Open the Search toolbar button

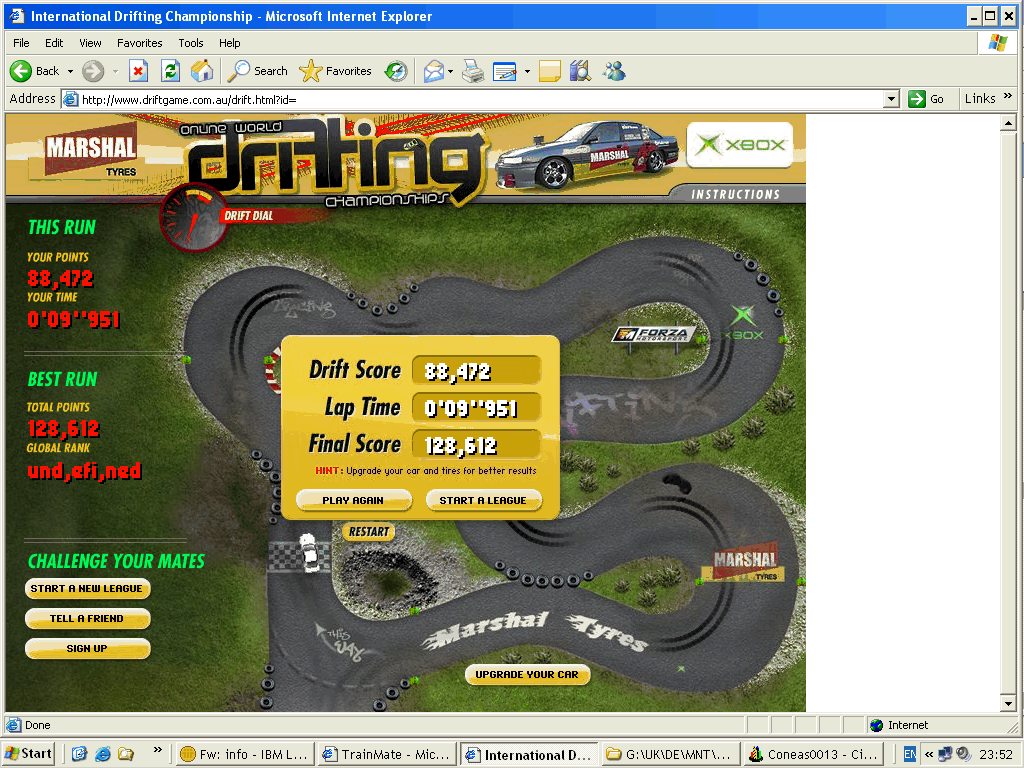pyautogui.click(x=257, y=71)
